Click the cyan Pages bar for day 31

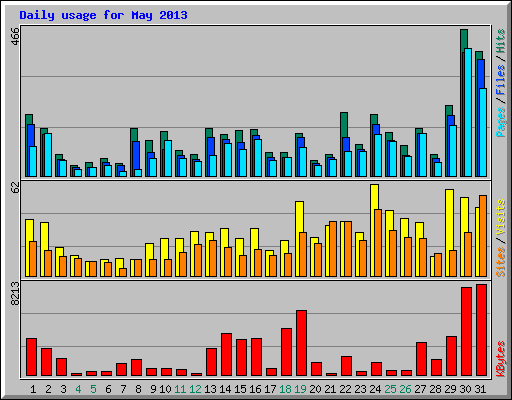[483, 132]
